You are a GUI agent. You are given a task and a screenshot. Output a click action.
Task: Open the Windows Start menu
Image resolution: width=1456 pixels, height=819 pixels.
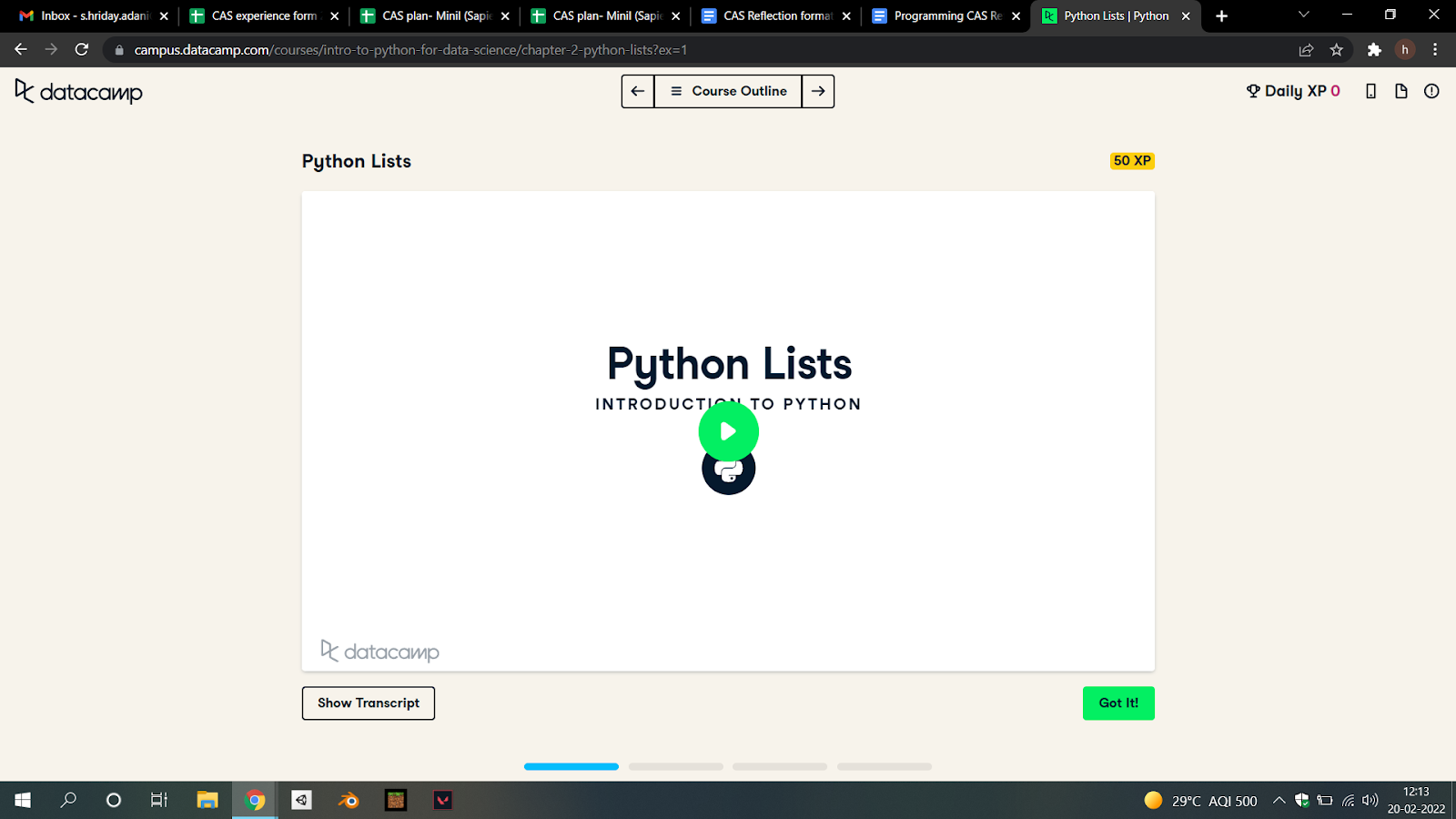(23, 800)
